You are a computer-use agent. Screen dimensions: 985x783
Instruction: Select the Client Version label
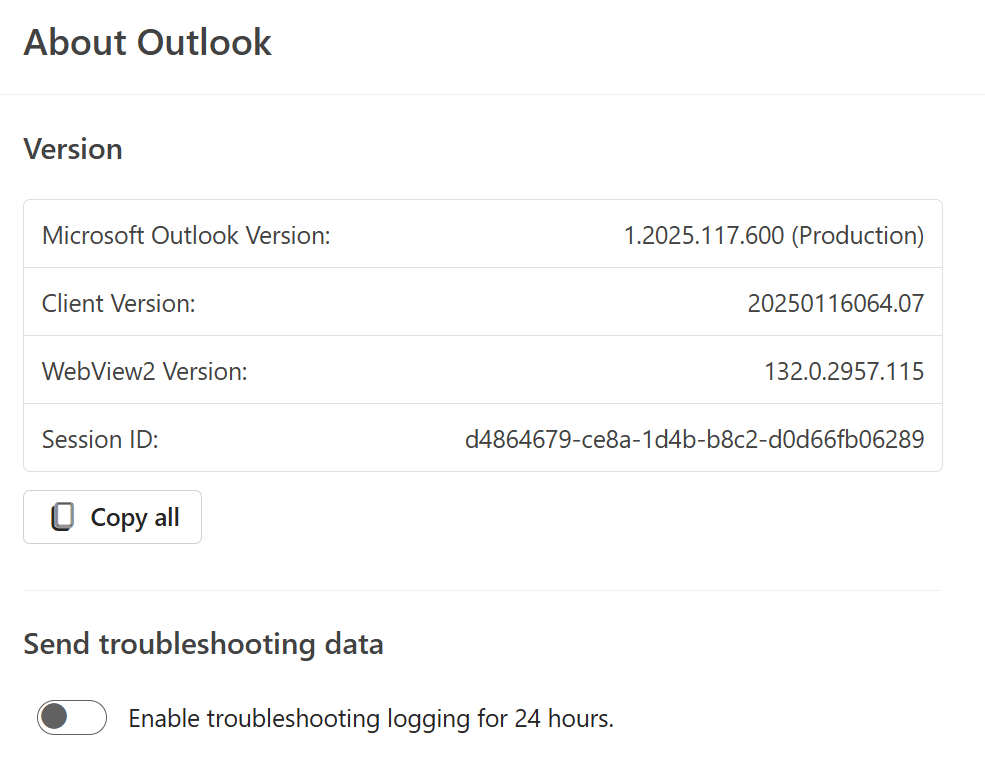pyautogui.click(x=119, y=304)
